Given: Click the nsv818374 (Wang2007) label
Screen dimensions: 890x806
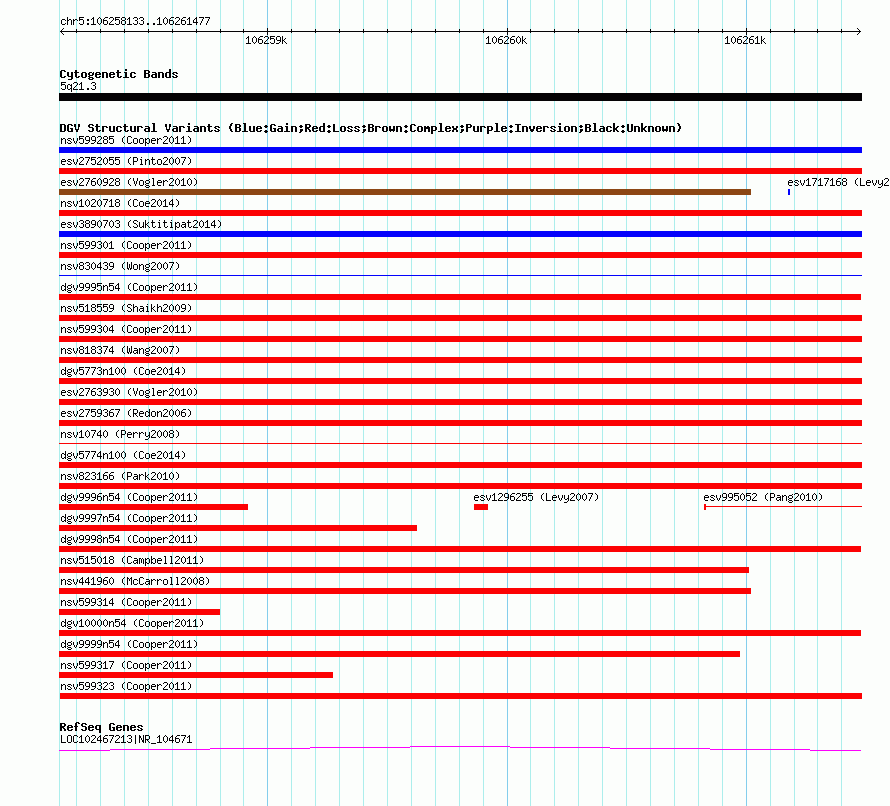Looking at the screenshot, I should click(120, 350).
